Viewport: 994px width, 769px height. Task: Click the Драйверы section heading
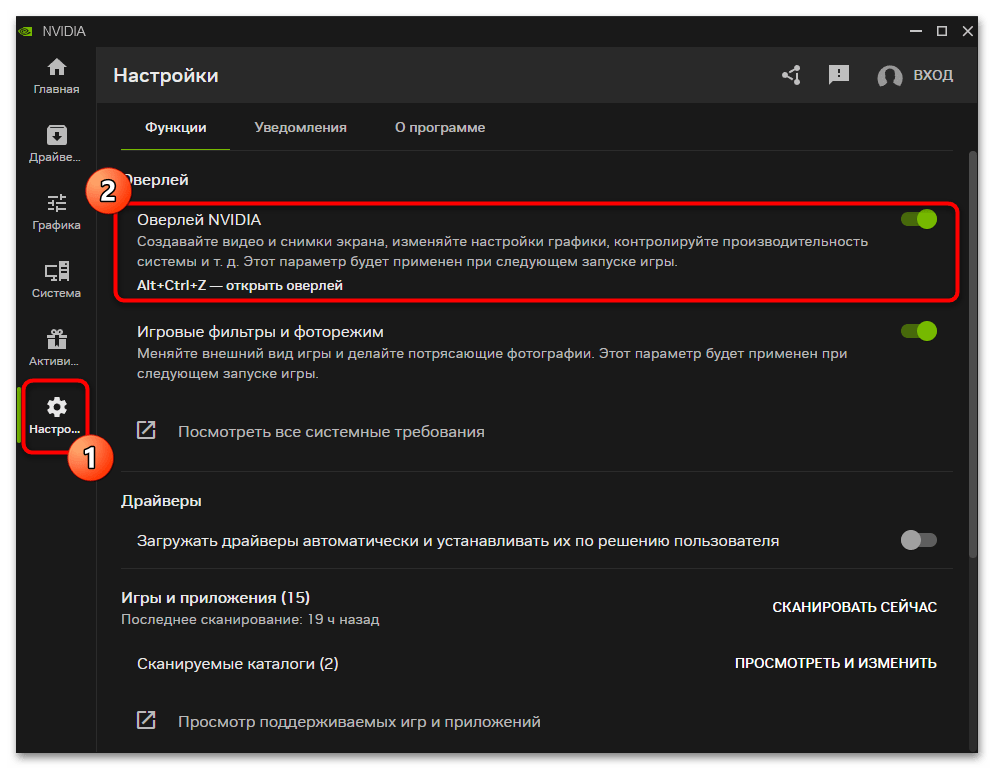click(161, 501)
